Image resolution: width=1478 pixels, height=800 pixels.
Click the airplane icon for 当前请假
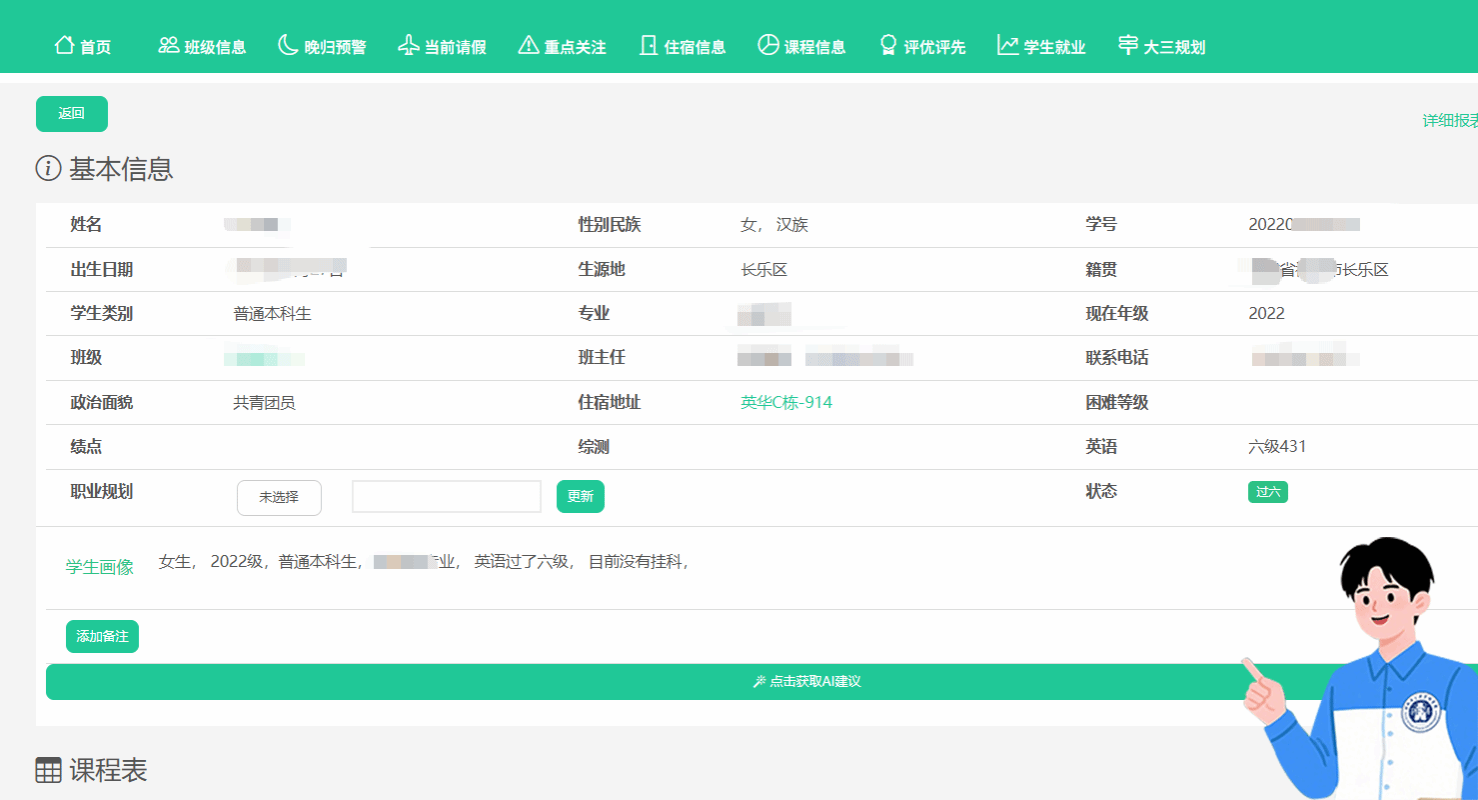(x=408, y=45)
